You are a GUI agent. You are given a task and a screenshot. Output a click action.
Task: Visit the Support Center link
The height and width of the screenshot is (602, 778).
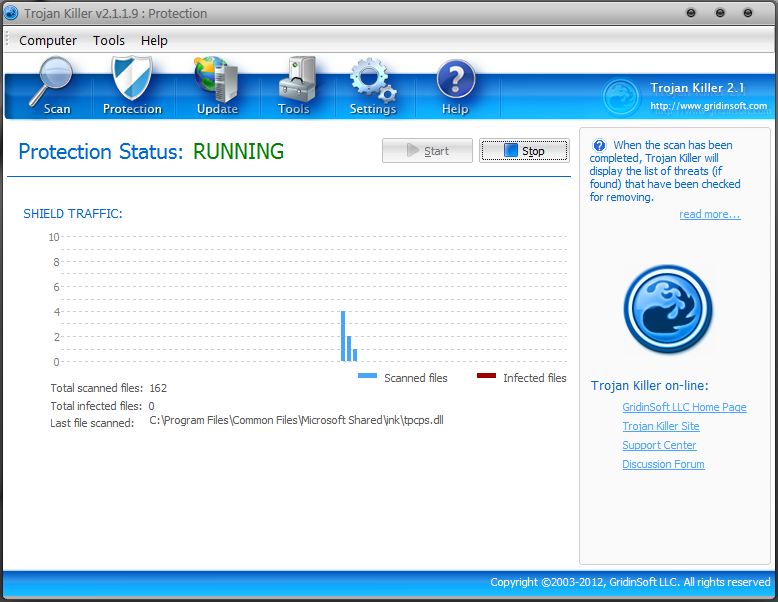coord(659,445)
